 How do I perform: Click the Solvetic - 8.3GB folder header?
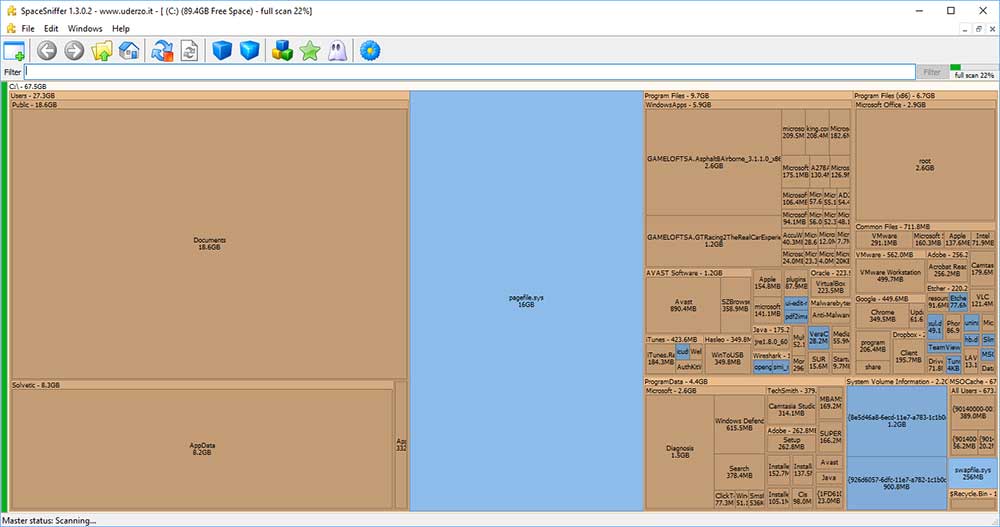click(202, 385)
